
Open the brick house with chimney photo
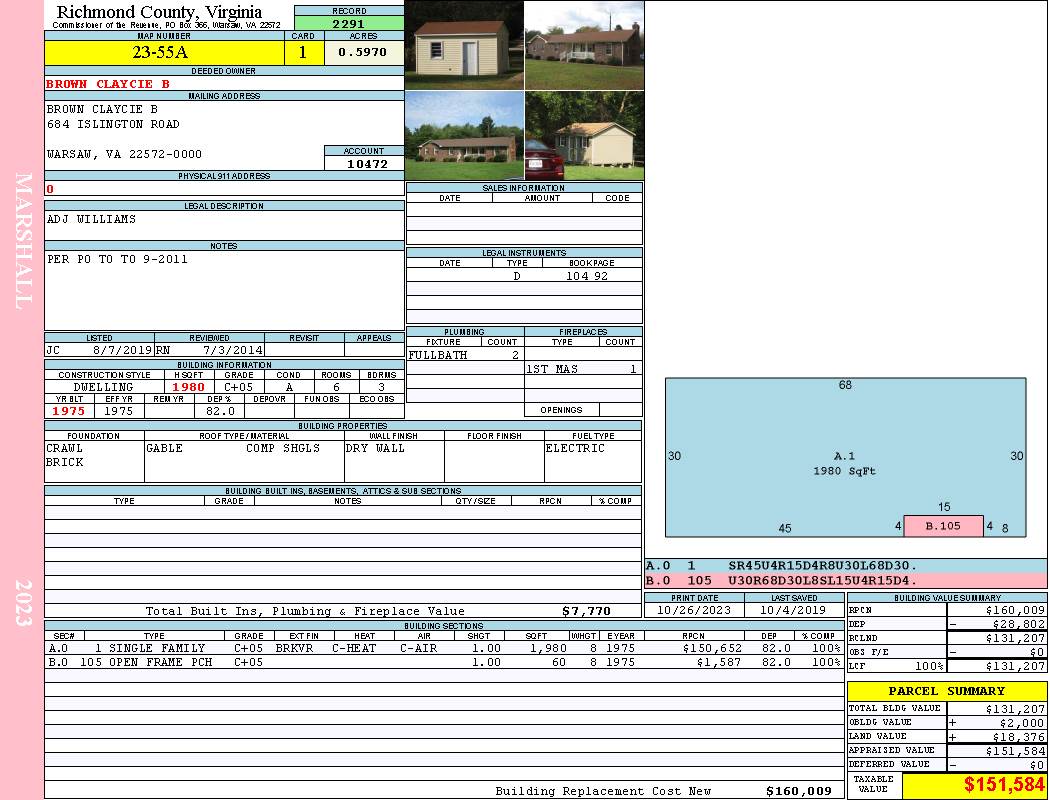tap(585, 45)
